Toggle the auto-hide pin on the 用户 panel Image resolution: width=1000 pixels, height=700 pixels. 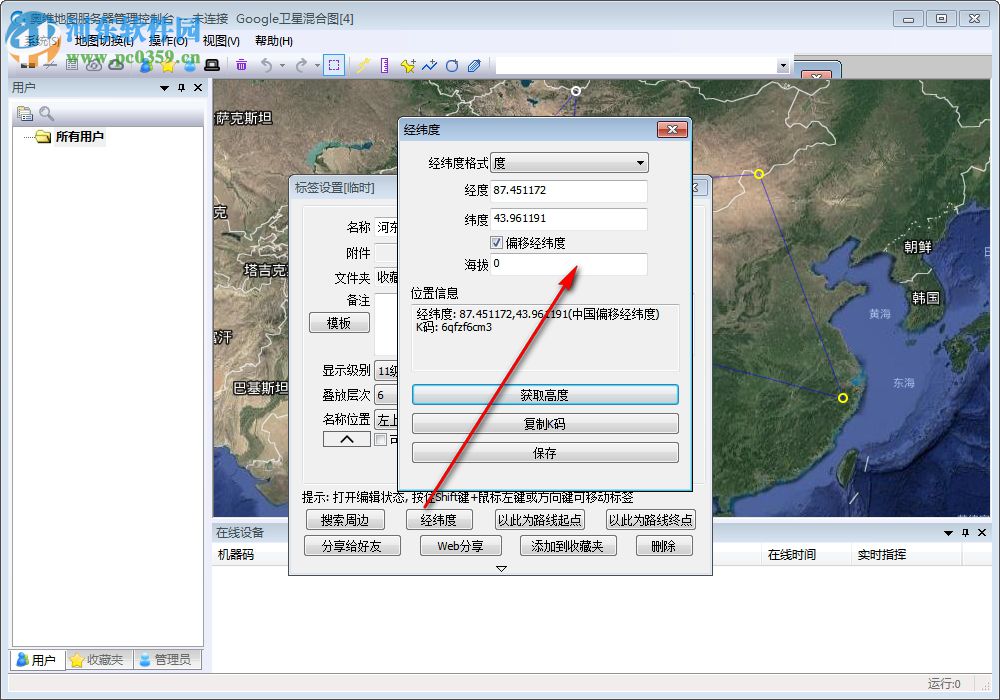tap(179, 87)
